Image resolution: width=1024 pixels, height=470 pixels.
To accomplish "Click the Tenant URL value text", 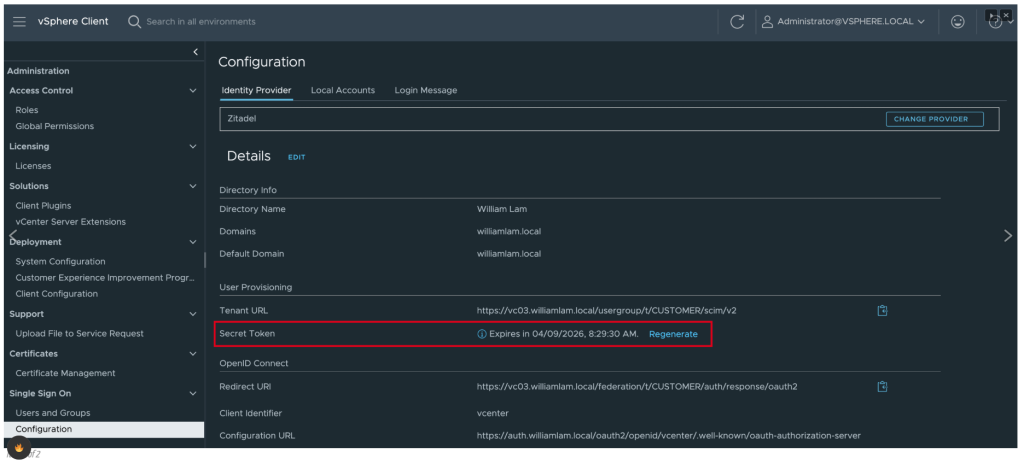I will (607, 311).
